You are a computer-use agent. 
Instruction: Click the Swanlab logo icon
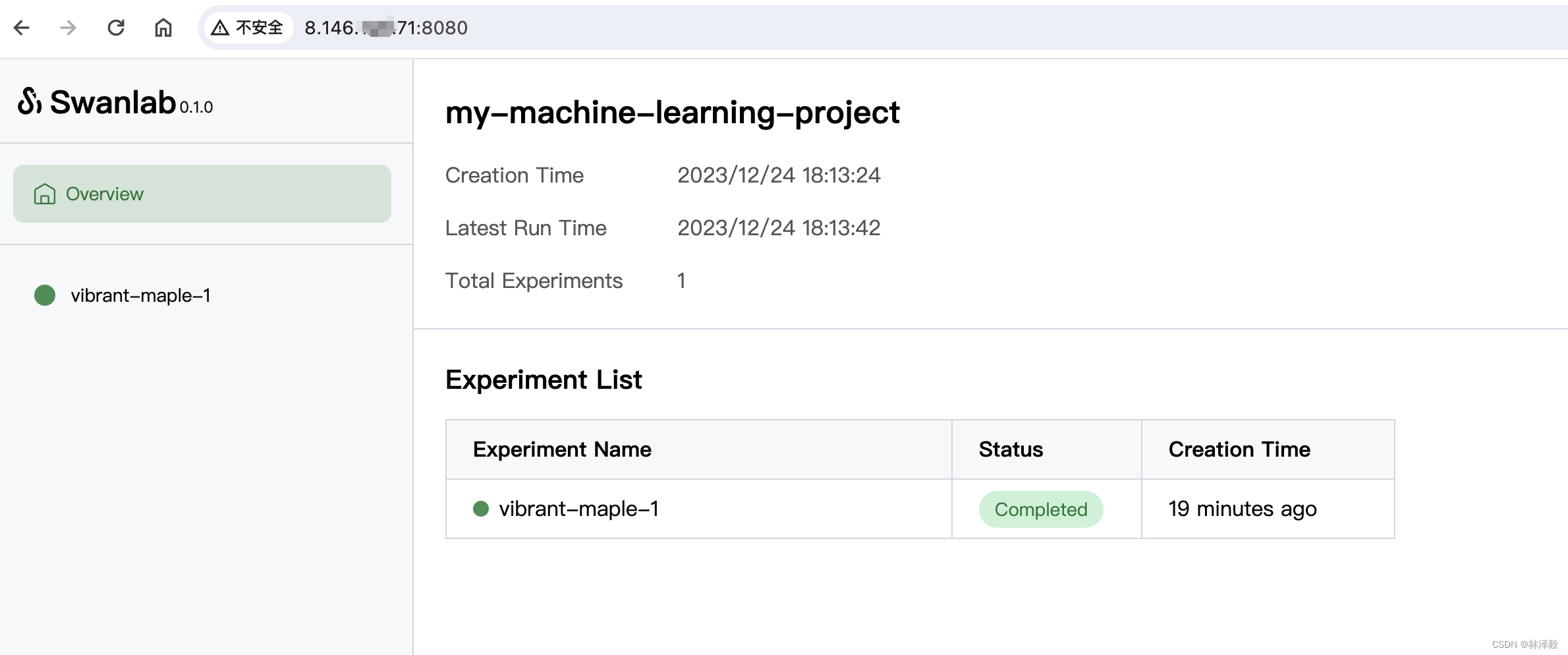[30, 101]
